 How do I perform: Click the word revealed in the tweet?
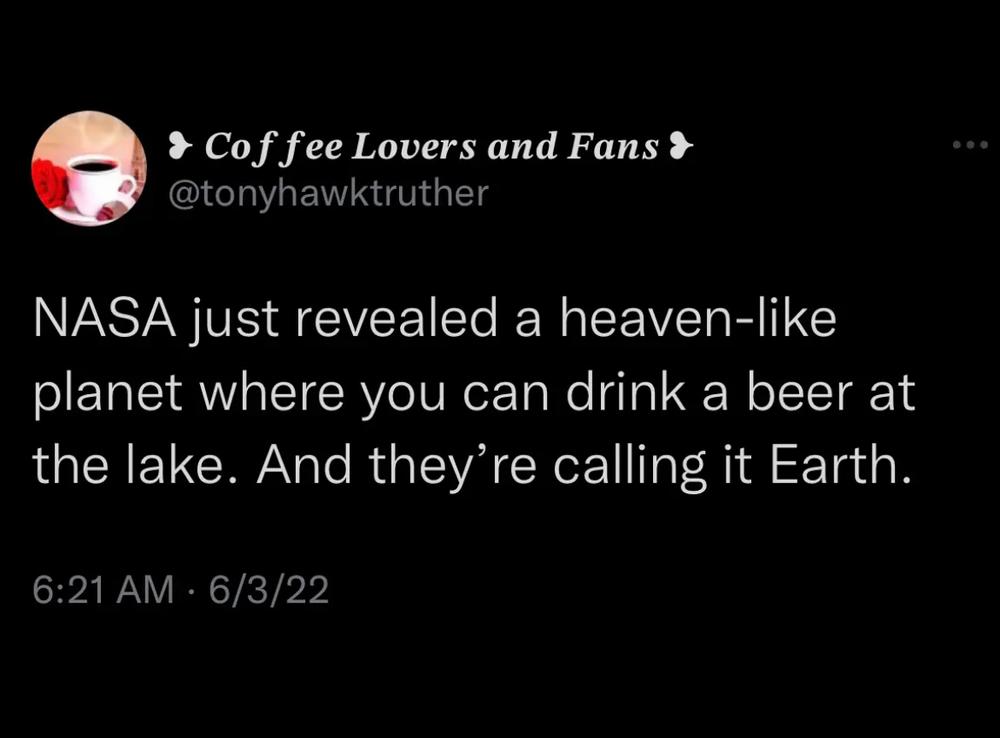click(x=395, y=318)
